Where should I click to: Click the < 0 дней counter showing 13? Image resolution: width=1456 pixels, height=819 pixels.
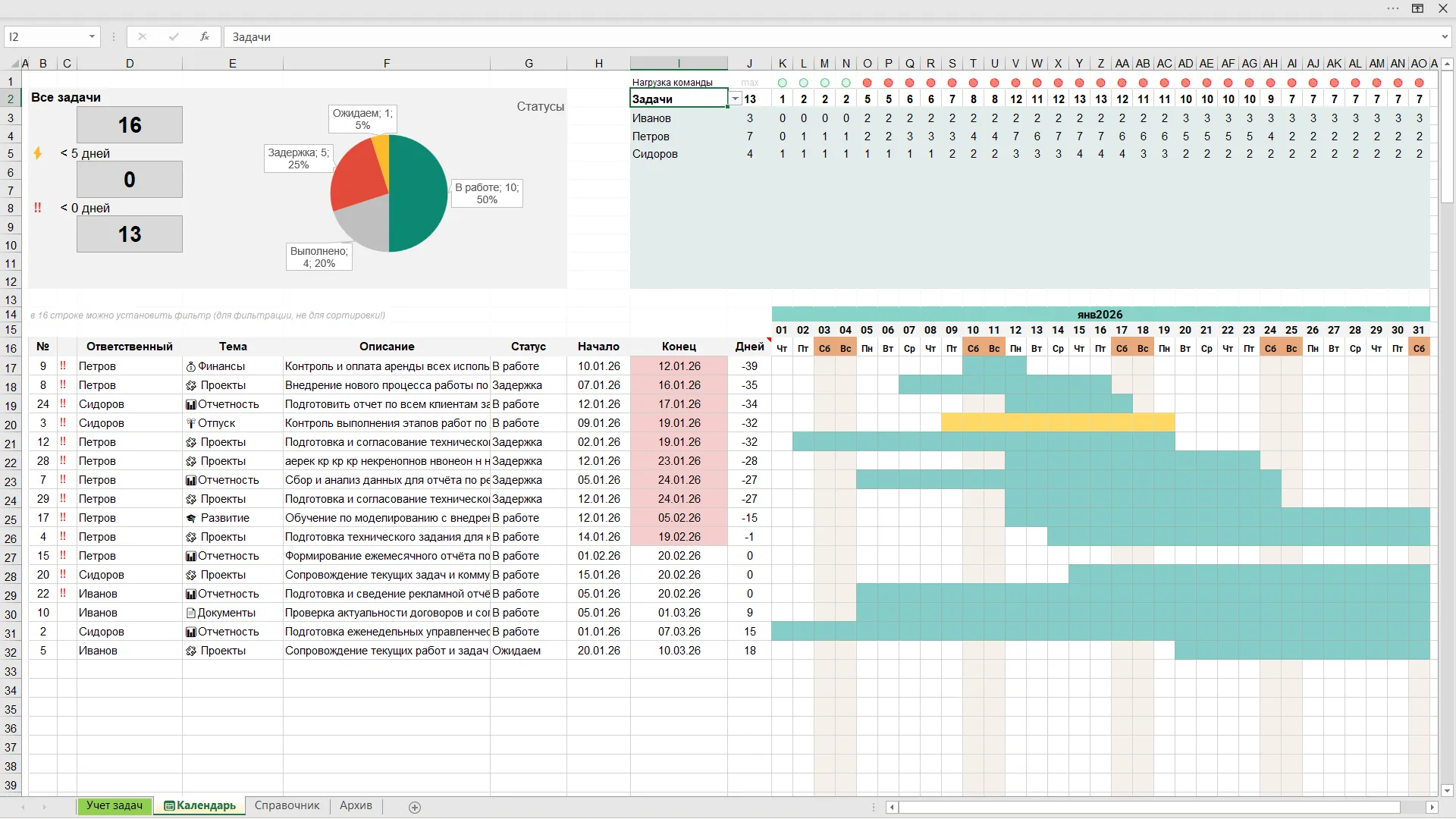coord(130,234)
